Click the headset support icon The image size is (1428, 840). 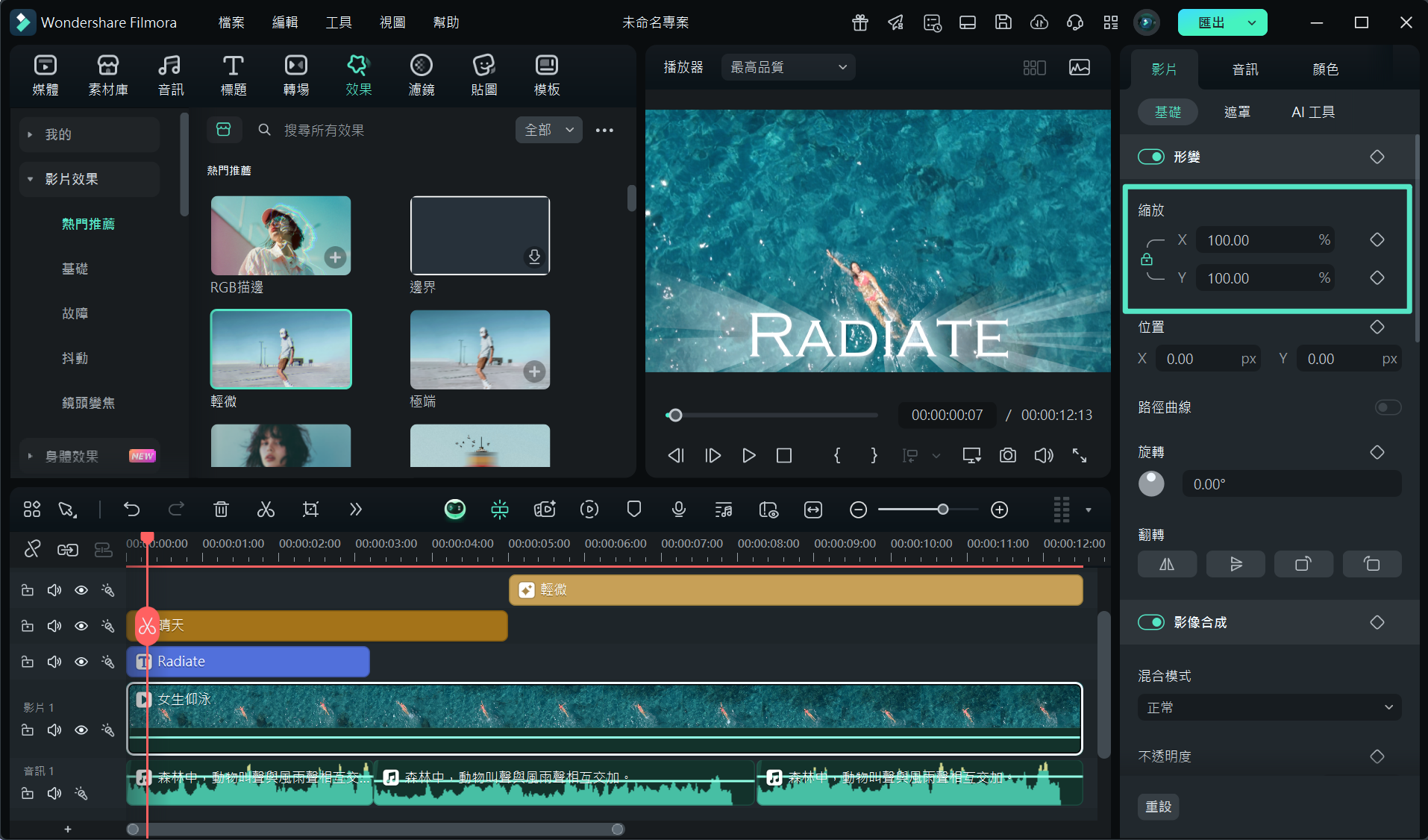coord(1075,22)
